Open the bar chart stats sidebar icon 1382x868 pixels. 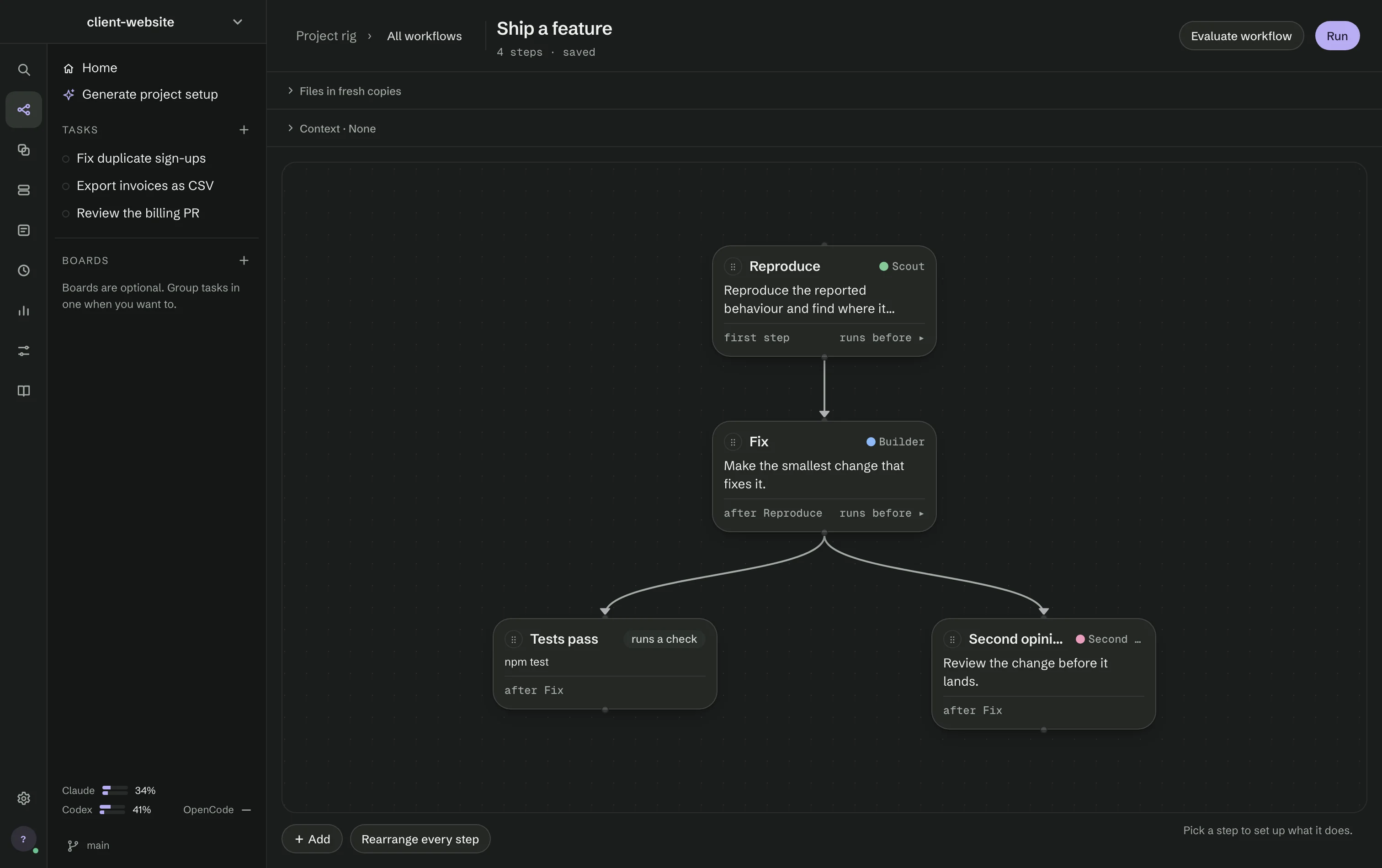click(x=23, y=310)
